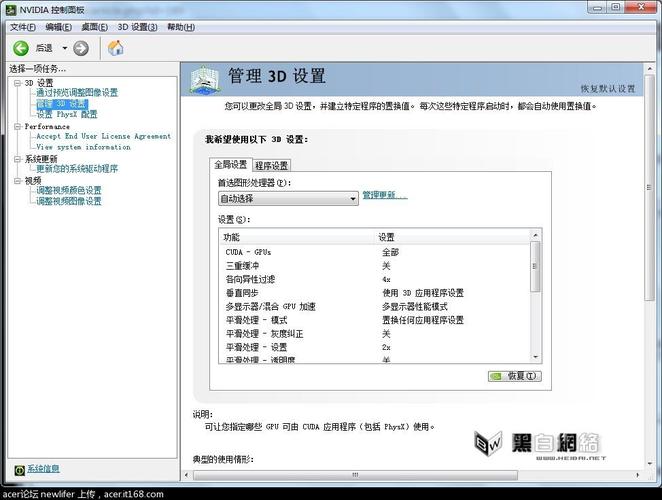Screen dimensions: 662x500
Task: Select 调整视频图像设置 in the tree
Action: click(69, 201)
